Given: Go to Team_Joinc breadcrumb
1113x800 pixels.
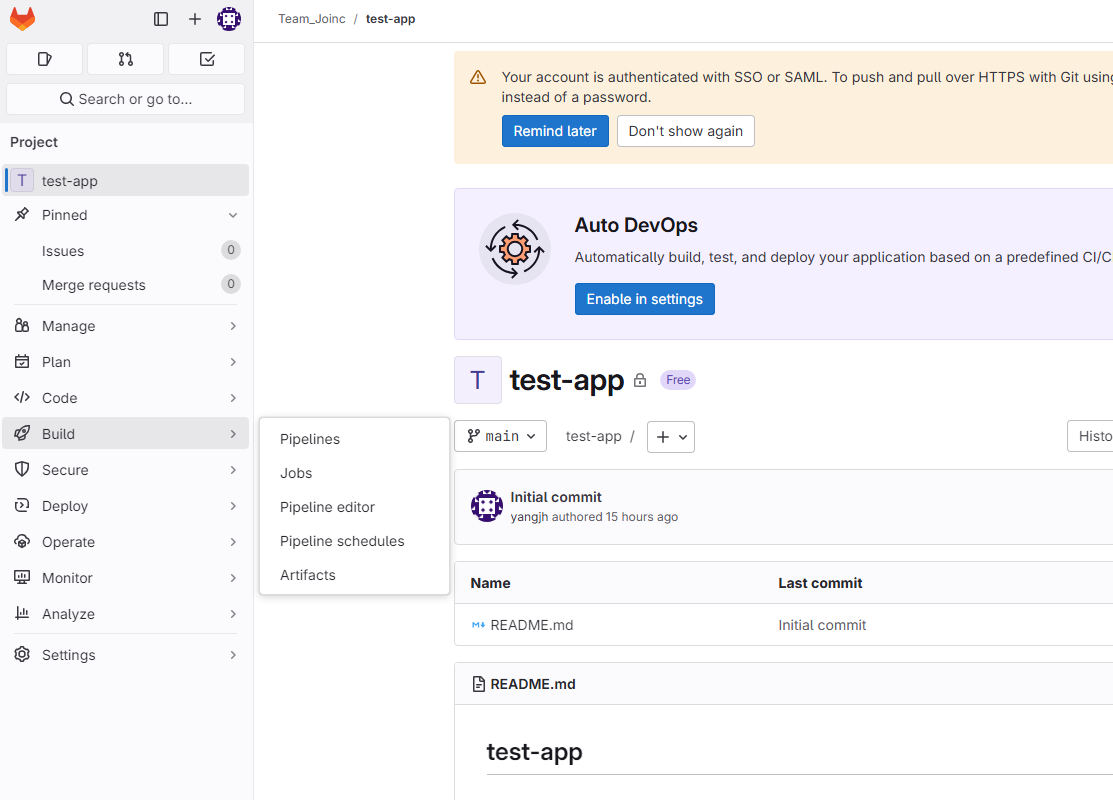Looking at the screenshot, I should 312,19.
